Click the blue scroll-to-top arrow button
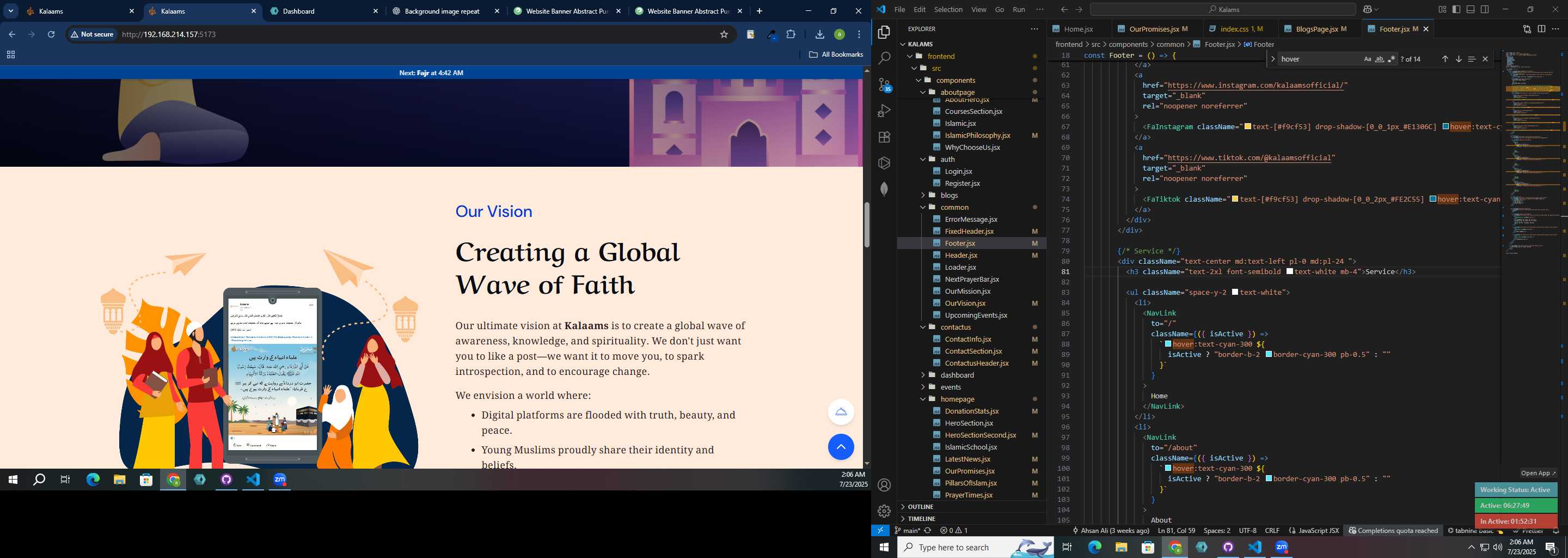Screen dimensions: 1568x558 click(841, 447)
